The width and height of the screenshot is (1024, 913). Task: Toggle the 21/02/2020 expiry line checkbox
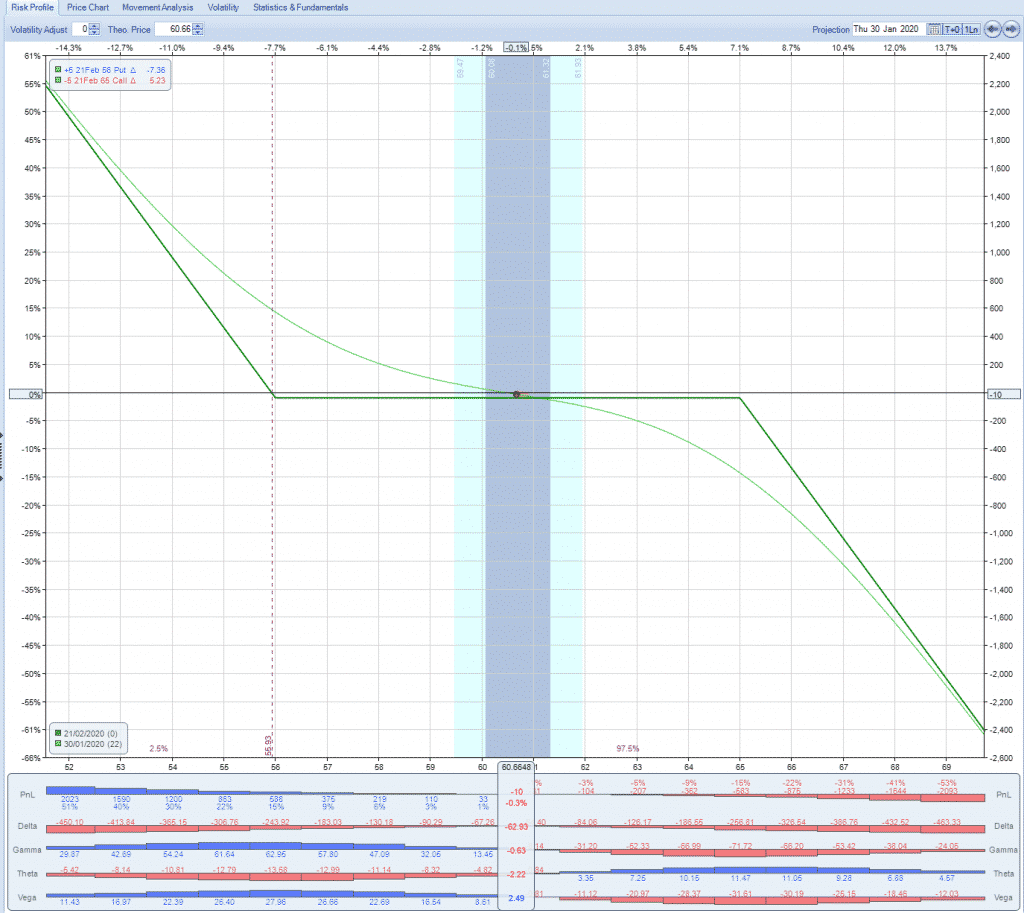58,733
